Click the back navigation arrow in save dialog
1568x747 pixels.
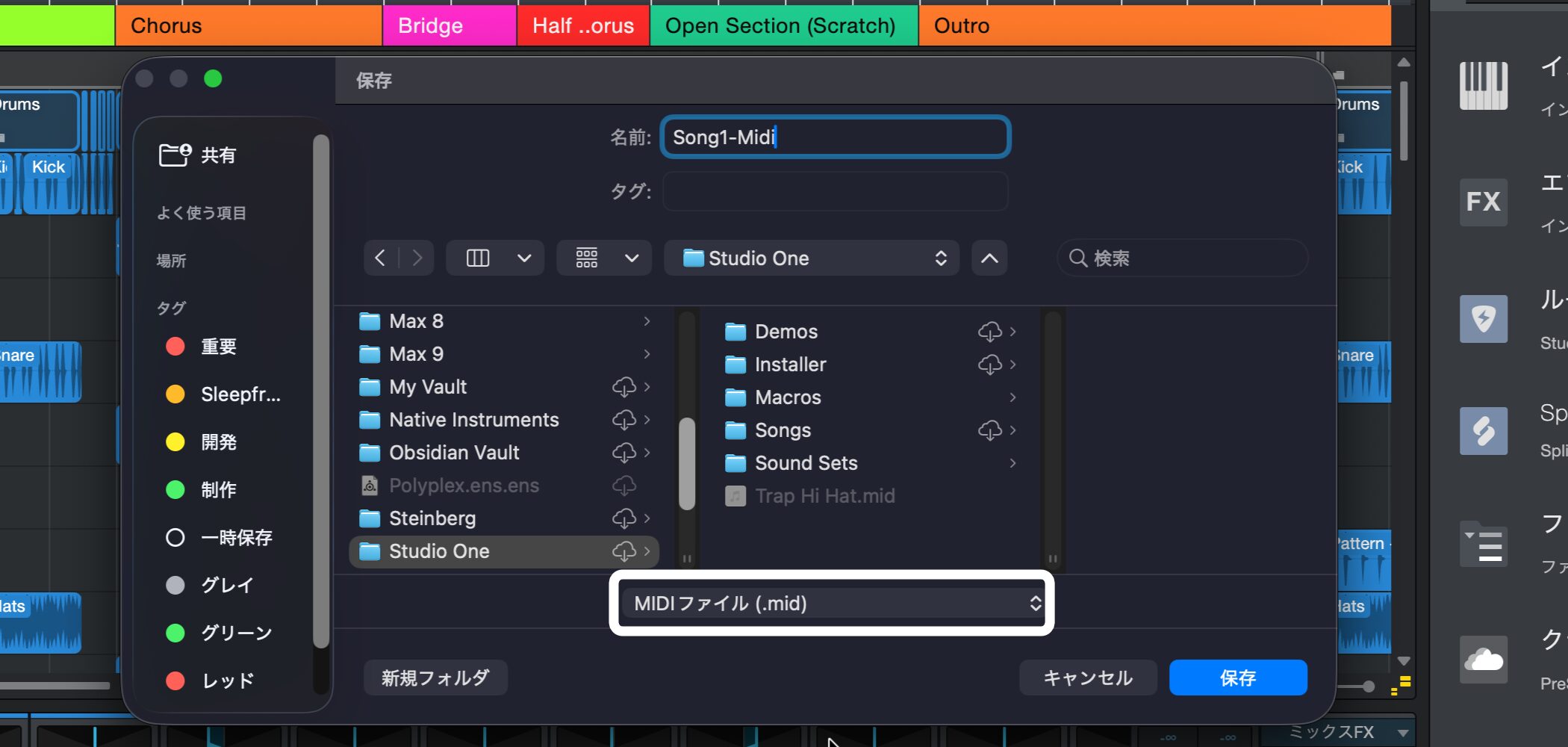pos(380,258)
